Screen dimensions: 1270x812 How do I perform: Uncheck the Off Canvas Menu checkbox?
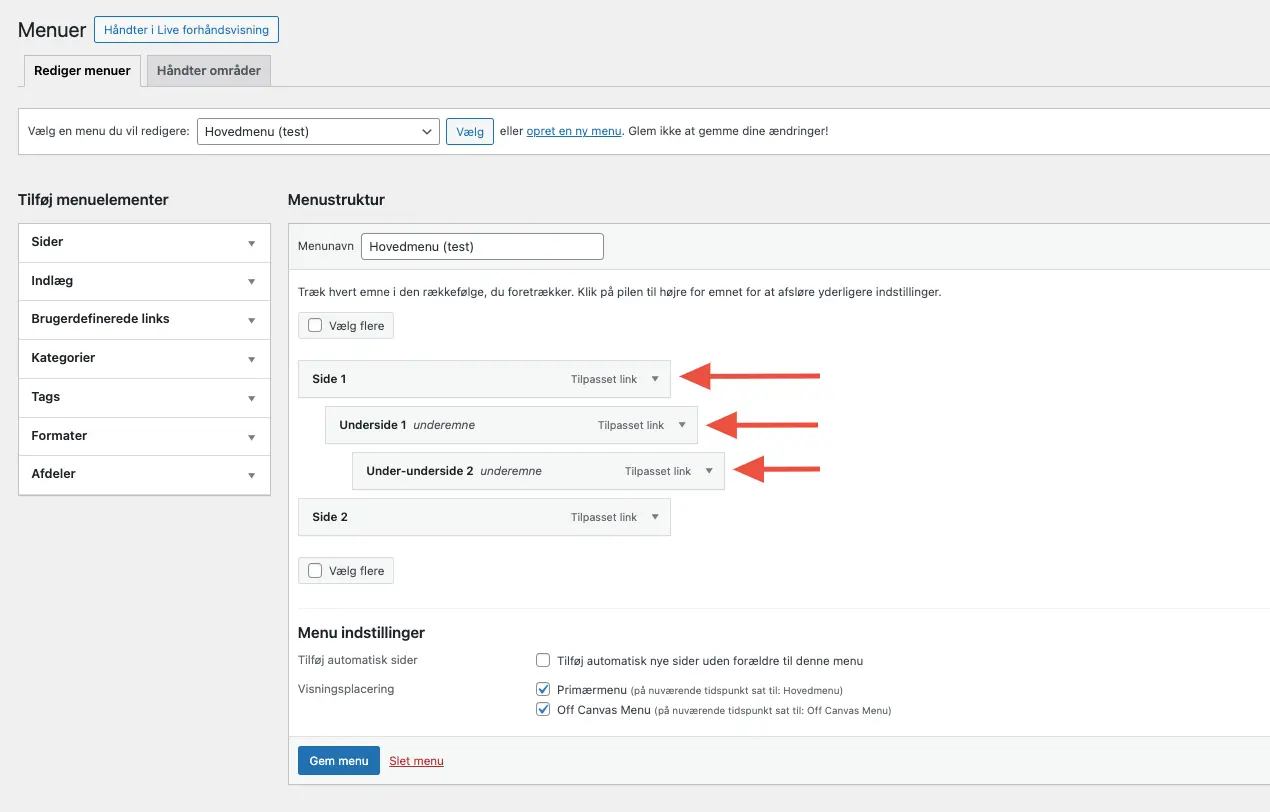pos(543,710)
